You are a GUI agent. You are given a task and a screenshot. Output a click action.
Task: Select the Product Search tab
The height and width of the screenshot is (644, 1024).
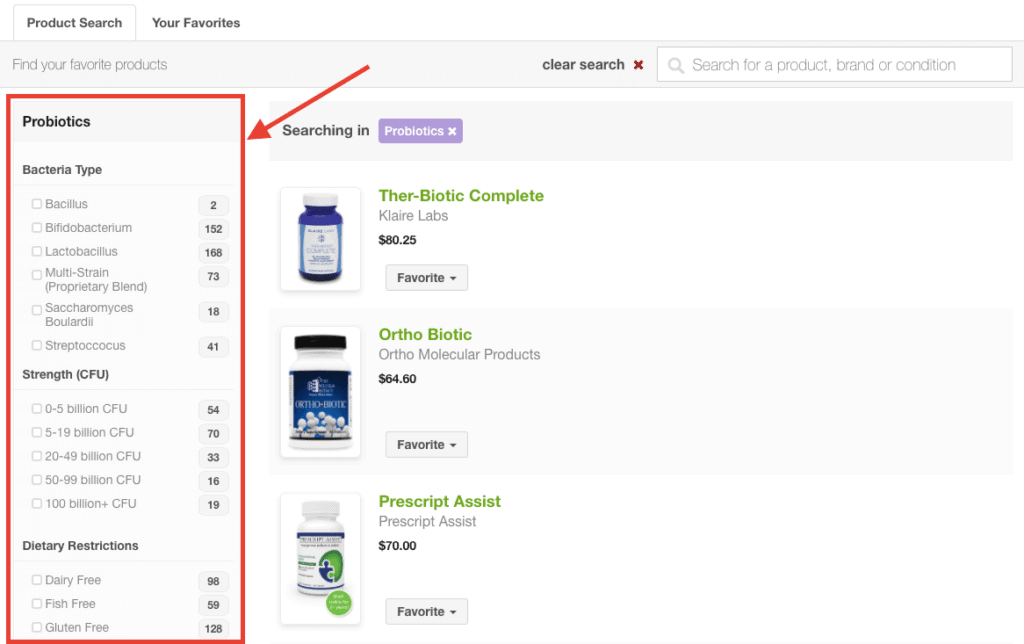tap(74, 23)
